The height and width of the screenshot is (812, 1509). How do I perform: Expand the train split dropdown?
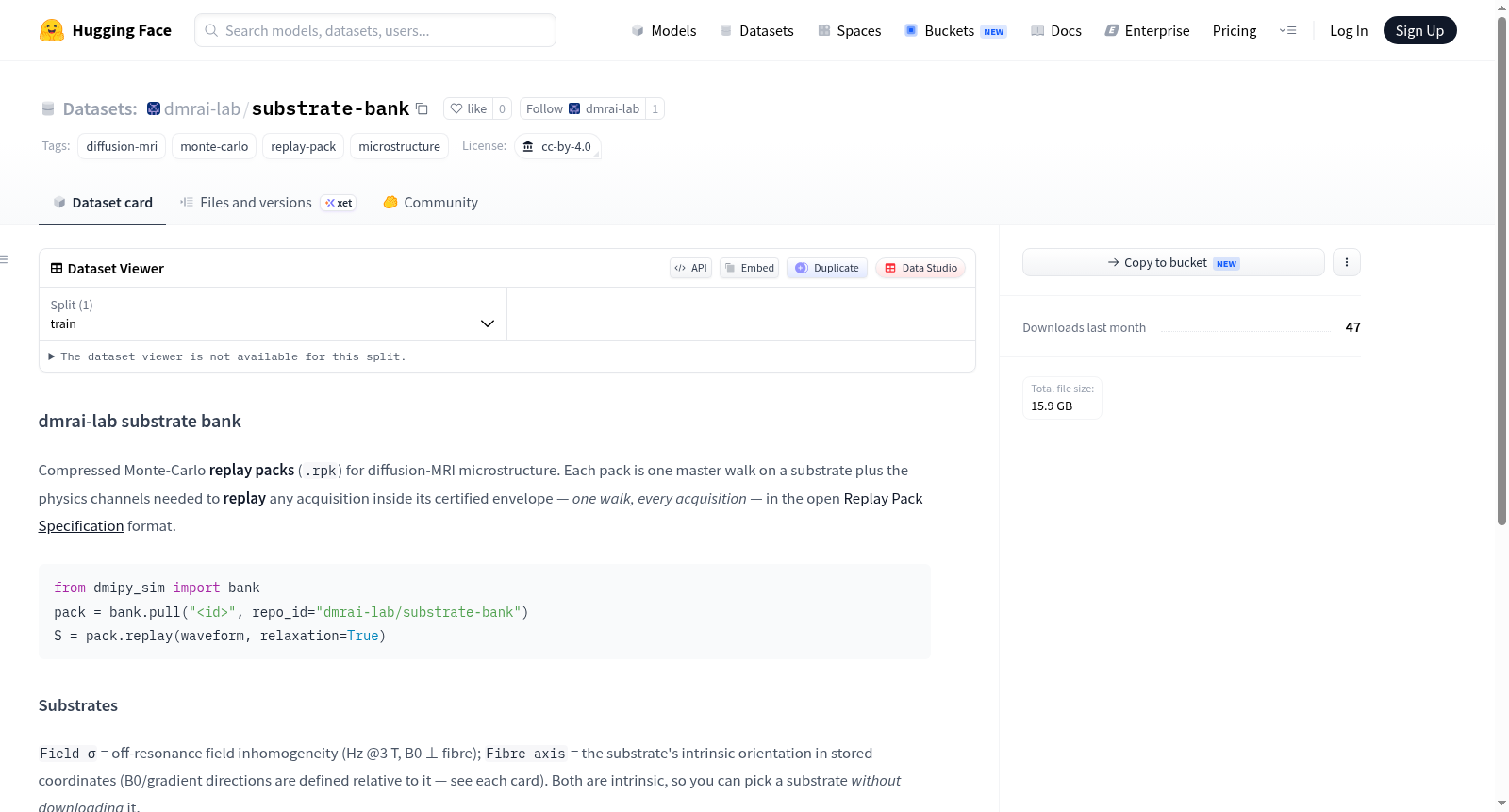coord(273,314)
